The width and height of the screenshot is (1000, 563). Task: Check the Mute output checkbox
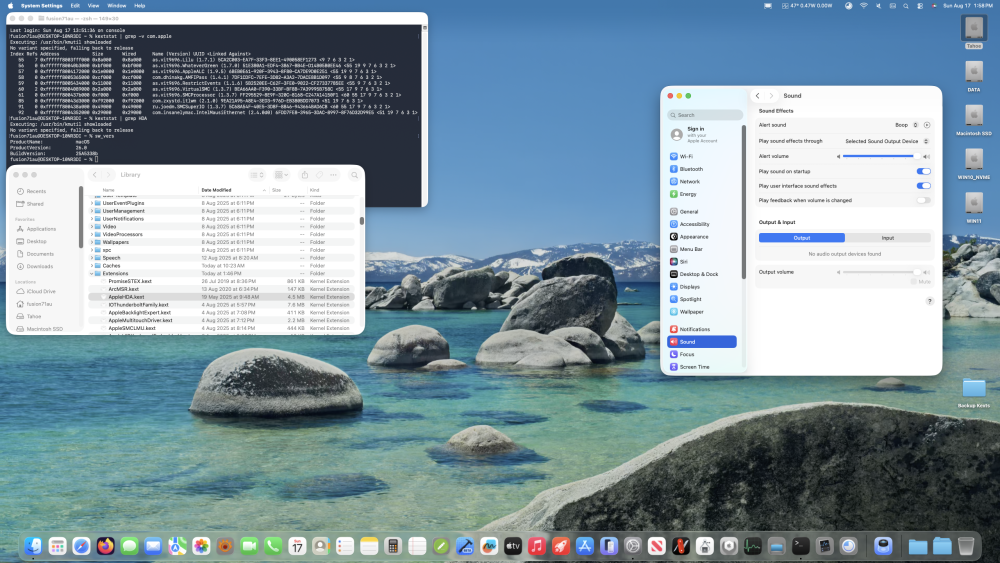(x=914, y=281)
